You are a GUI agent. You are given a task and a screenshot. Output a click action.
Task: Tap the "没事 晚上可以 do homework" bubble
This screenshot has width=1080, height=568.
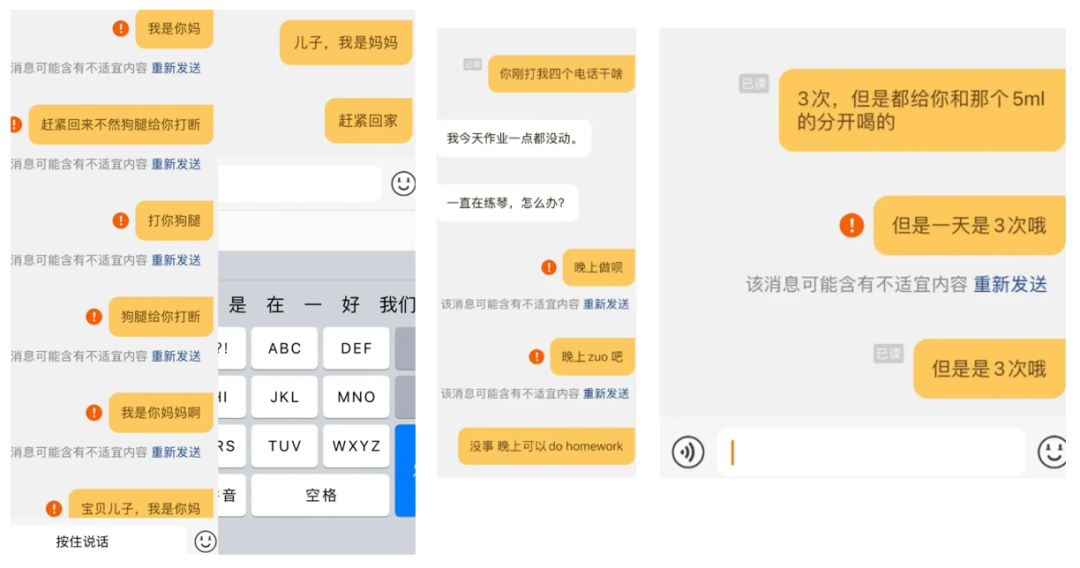pyautogui.click(x=546, y=446)
